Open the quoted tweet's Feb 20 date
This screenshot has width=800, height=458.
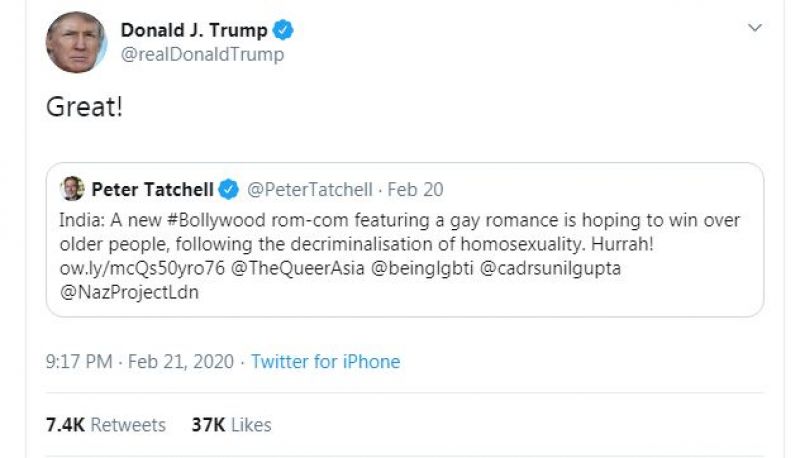pyautogui.click(x=415, y=190)
